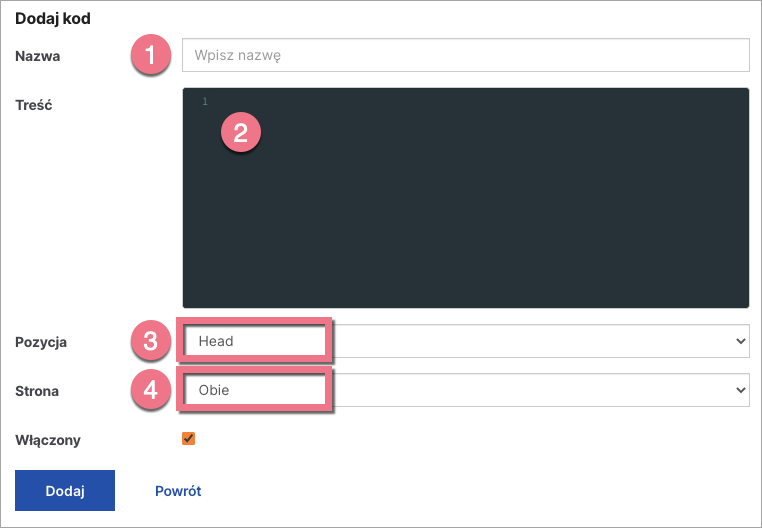This screenshot has height=528, width=762.
Task: Click the chevron arrow of the Strona select
Action: tap(740, 390)
